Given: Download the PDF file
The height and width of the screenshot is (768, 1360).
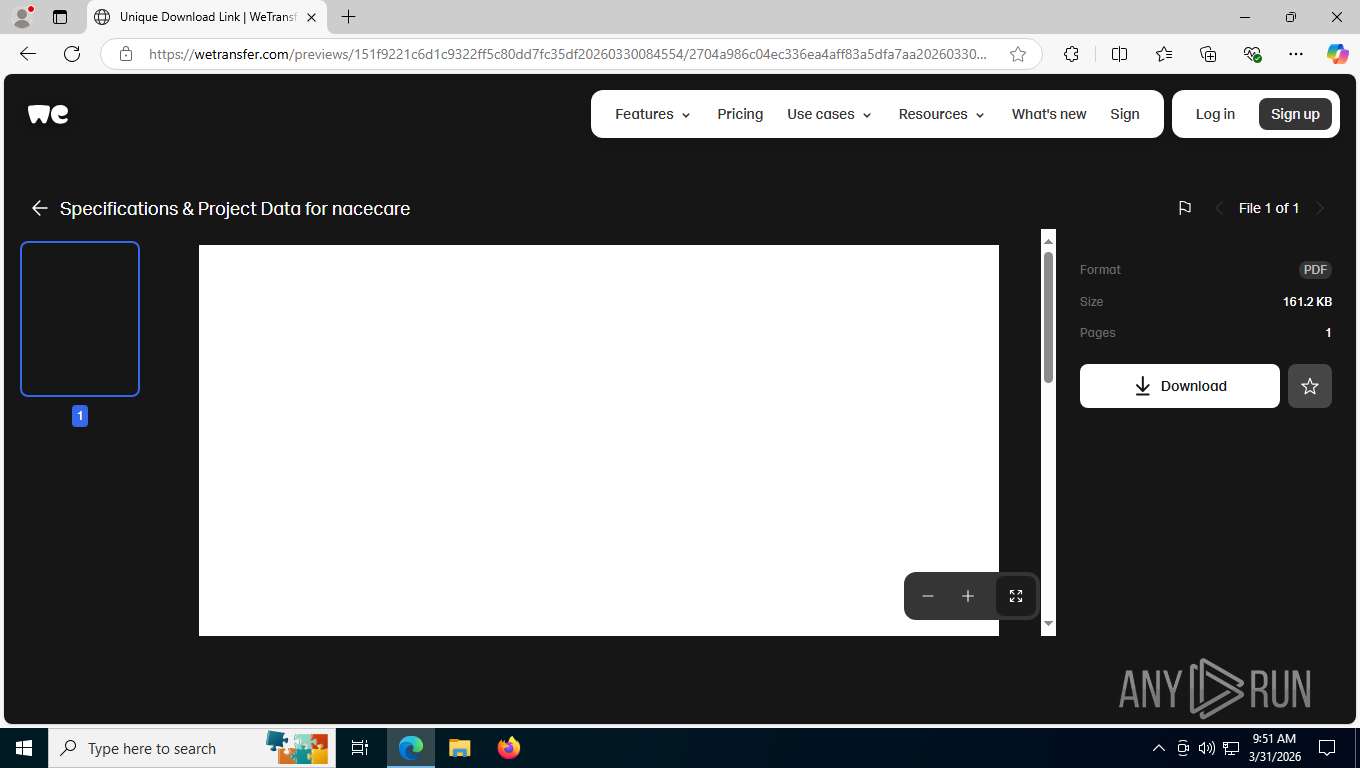Looking at the screenshot, I should coord(1180,386).
